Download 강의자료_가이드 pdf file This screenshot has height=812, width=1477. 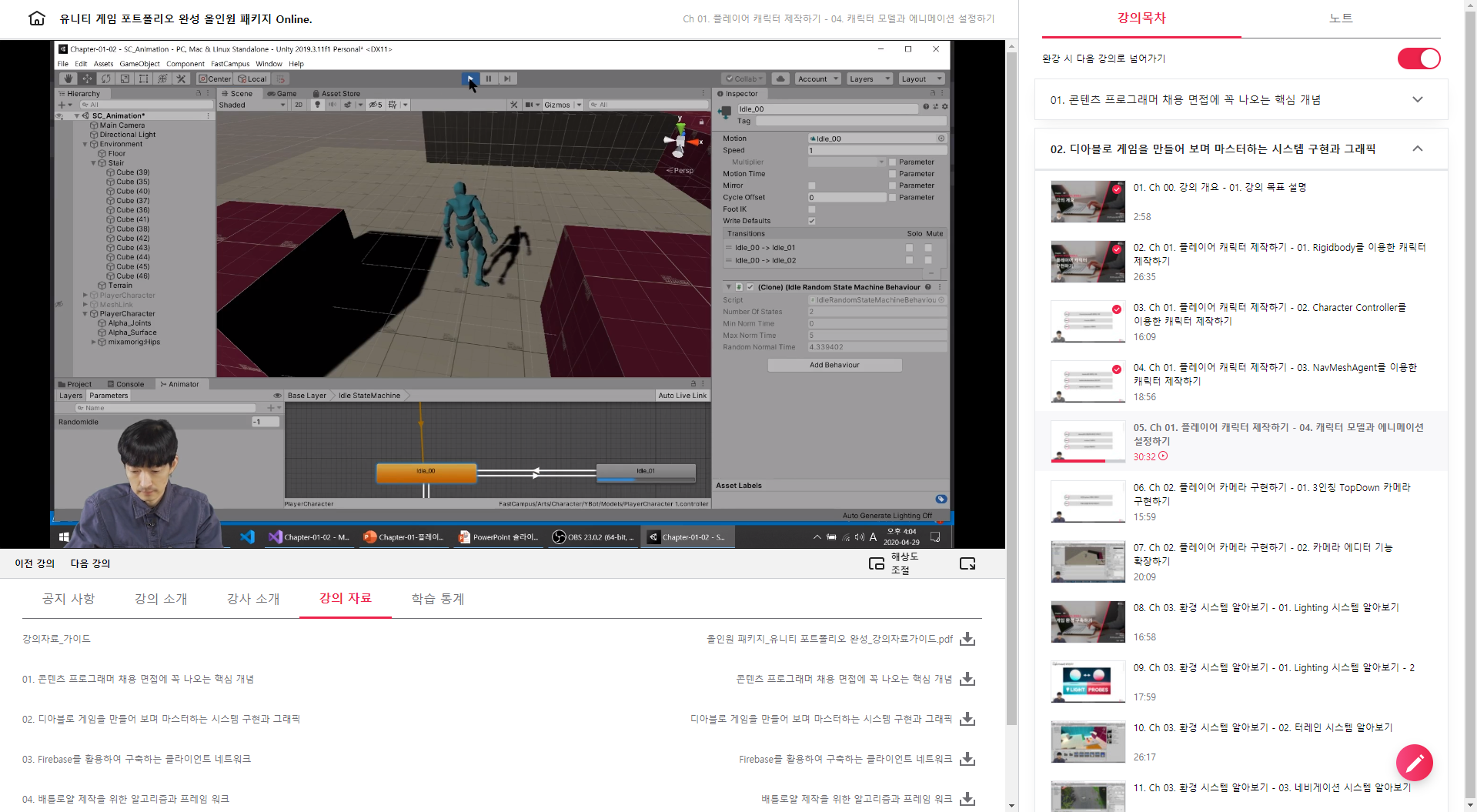[x=967, y=639]
